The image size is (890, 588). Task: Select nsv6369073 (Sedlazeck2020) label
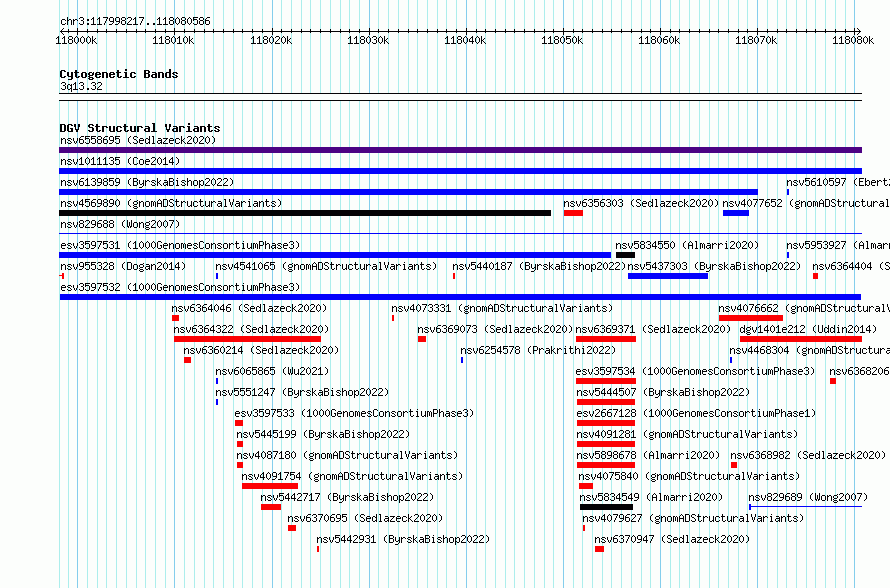(495, 329)
